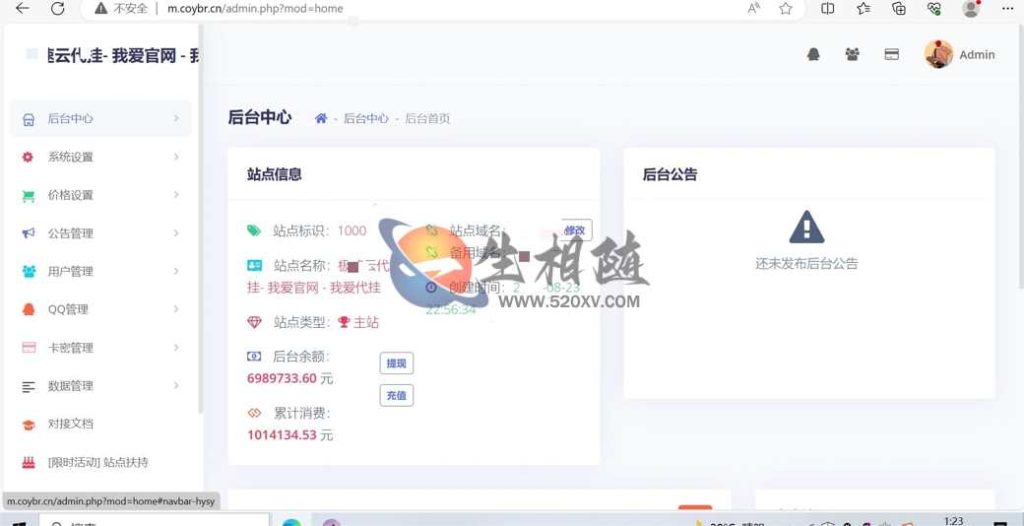Expand chevron next to 数据管理
Screen dimensions: 1024x526
(176, 386)
